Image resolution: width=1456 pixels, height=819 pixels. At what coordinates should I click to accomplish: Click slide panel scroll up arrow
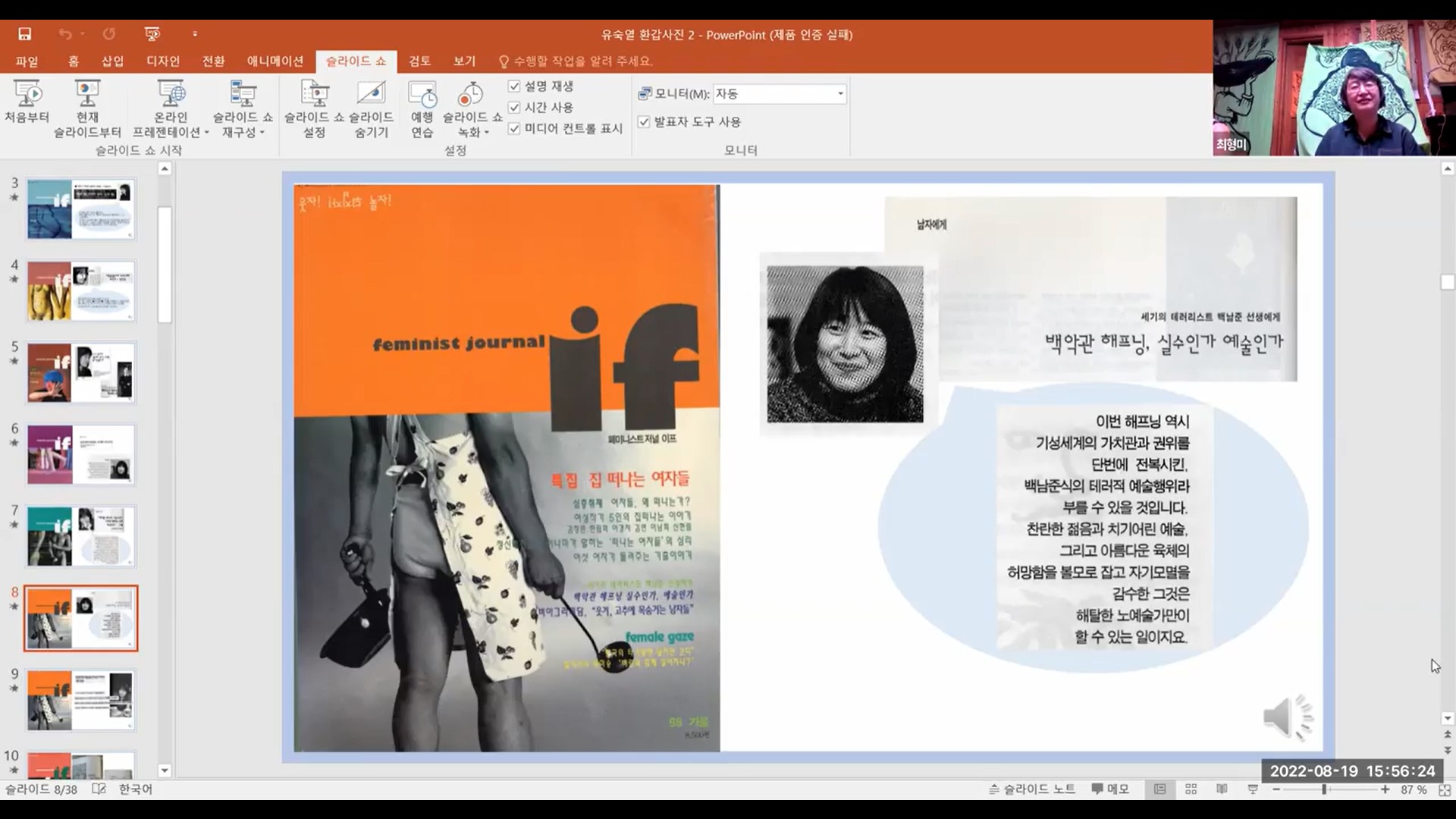coord(165,169)
